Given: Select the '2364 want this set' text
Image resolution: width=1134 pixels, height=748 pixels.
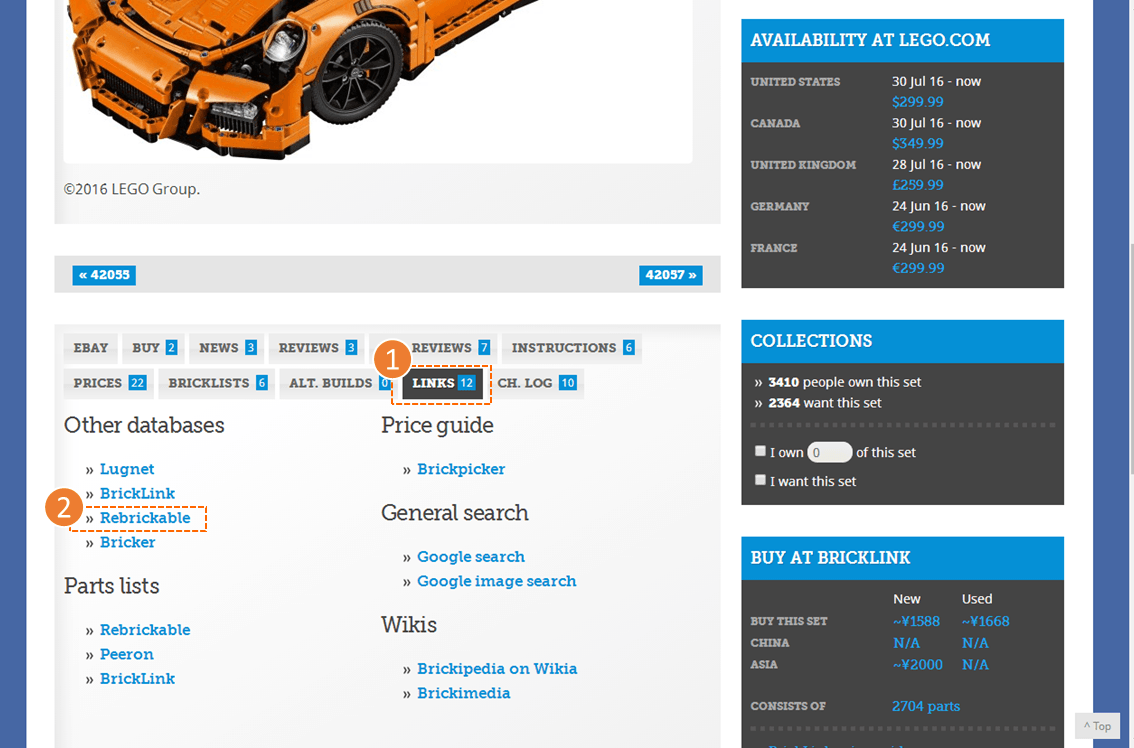Looking at the screenshot, I should tap(824, 403).
